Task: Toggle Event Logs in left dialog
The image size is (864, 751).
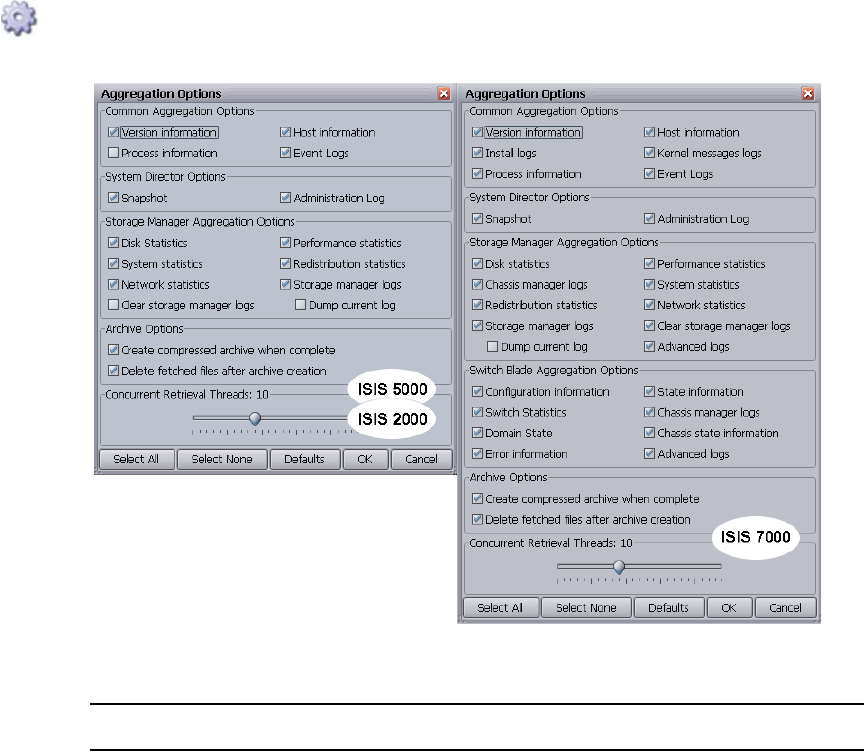Action: (285, 153)
